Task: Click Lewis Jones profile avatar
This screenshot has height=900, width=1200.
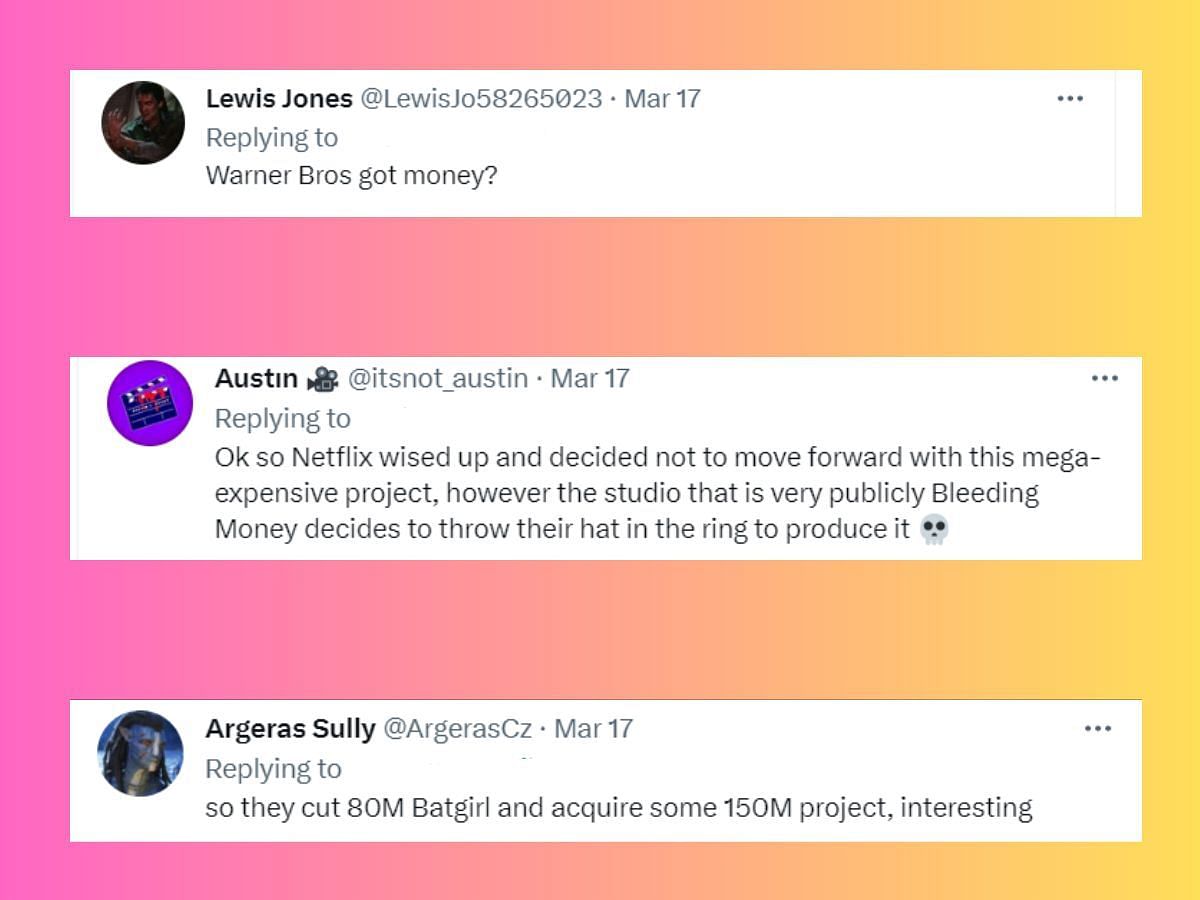Action: tap(143, 123)
